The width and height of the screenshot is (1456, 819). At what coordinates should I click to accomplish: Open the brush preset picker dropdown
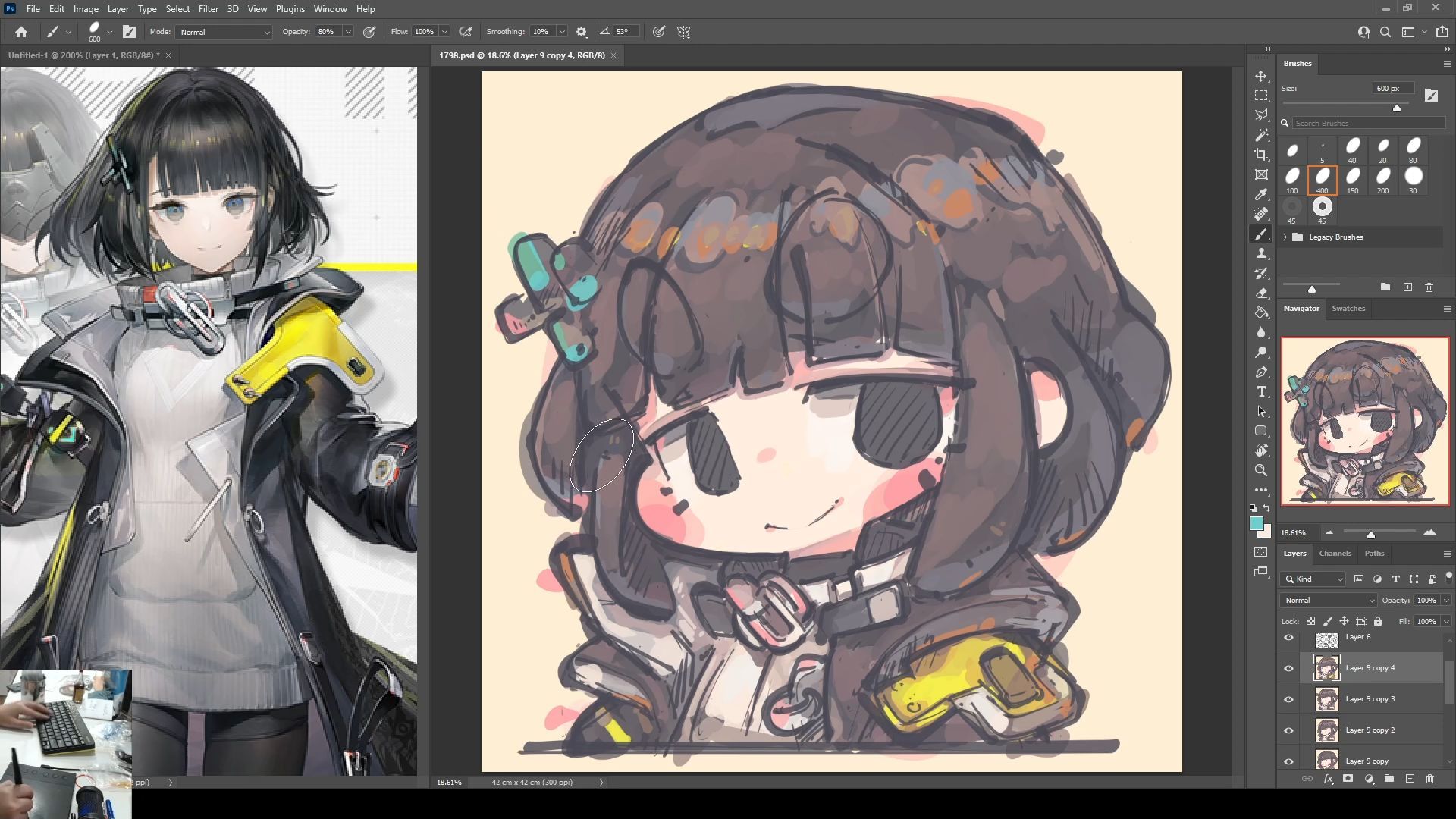(110, 32)
